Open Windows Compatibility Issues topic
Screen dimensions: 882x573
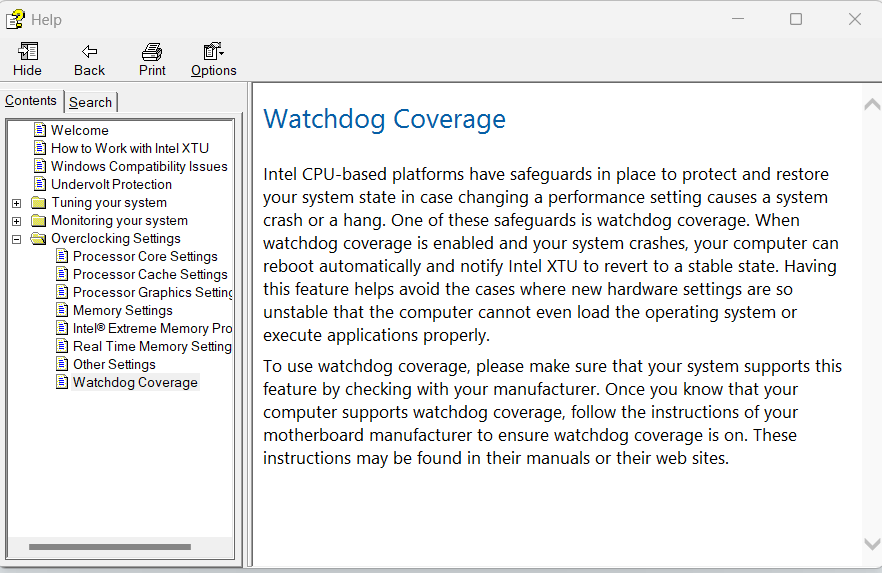tap(140, 166)
